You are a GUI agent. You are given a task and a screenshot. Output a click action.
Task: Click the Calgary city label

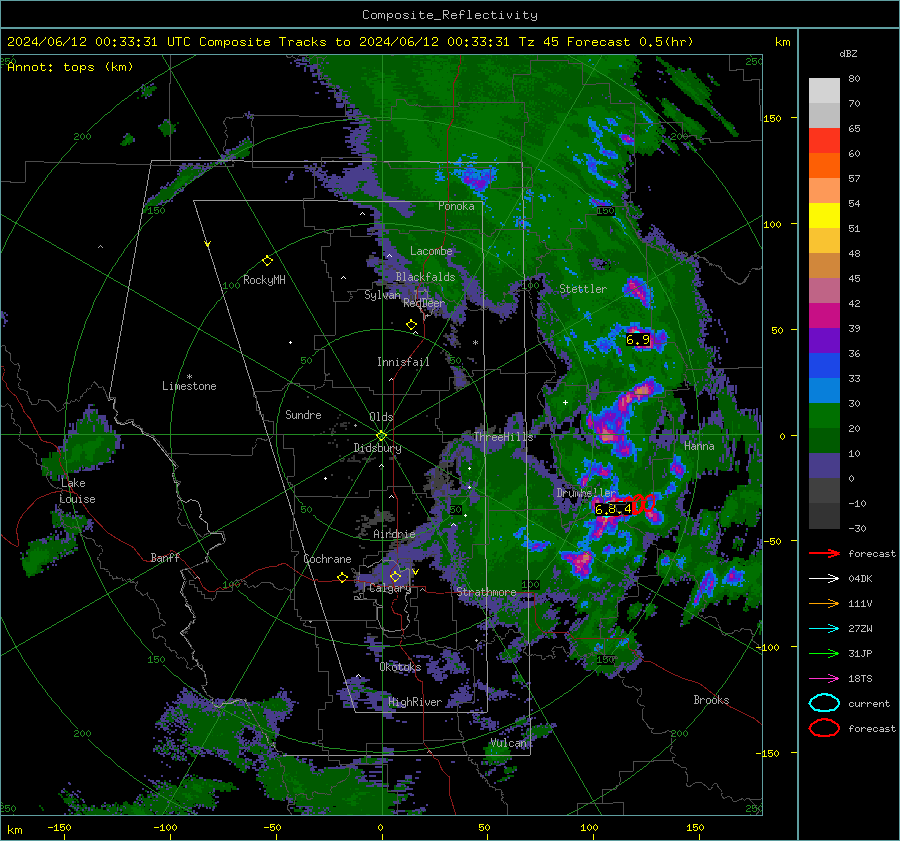[x=390, y=588]
